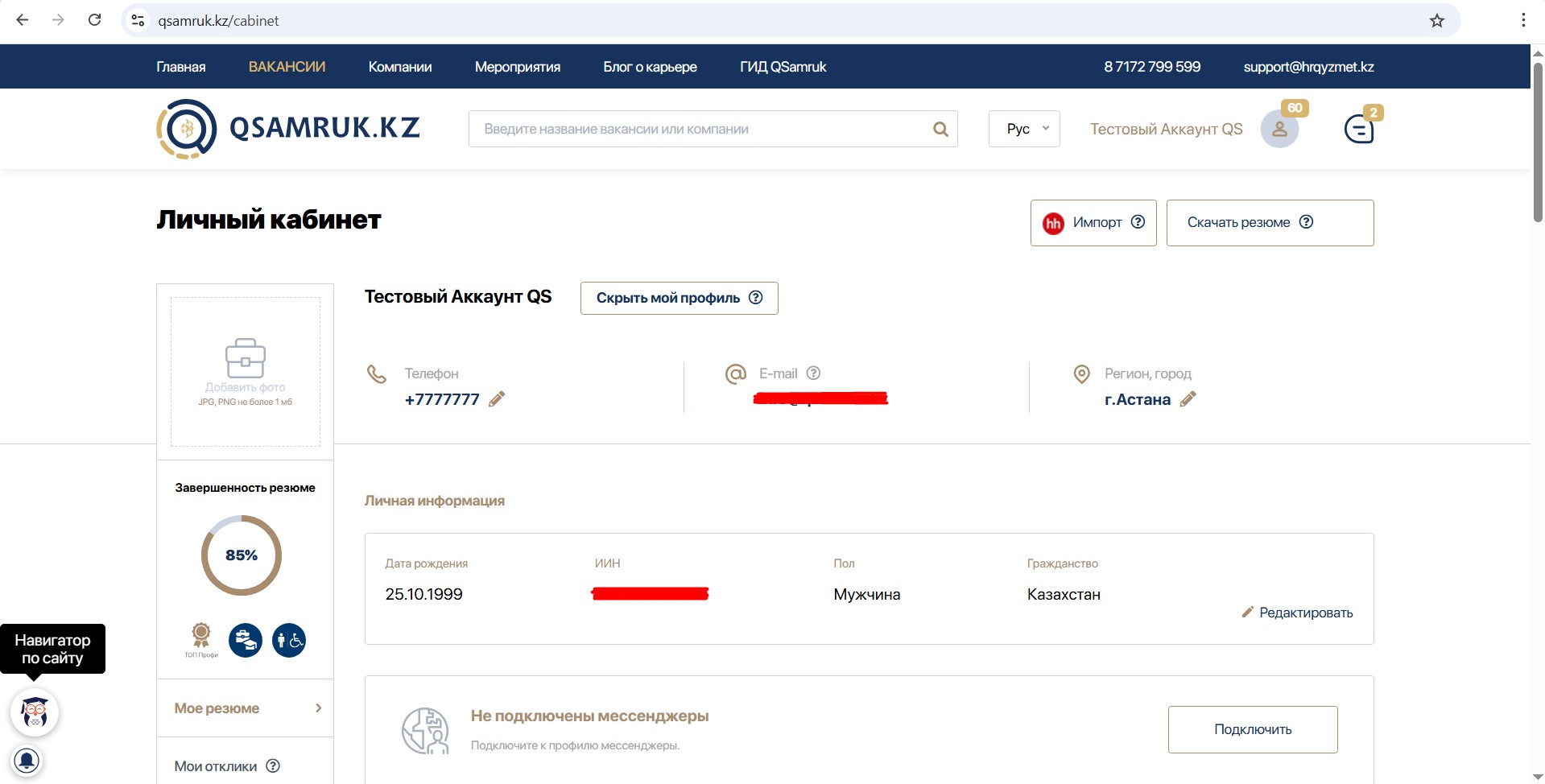
Task: Click the browser address bar URL
Action: [218, 20]
